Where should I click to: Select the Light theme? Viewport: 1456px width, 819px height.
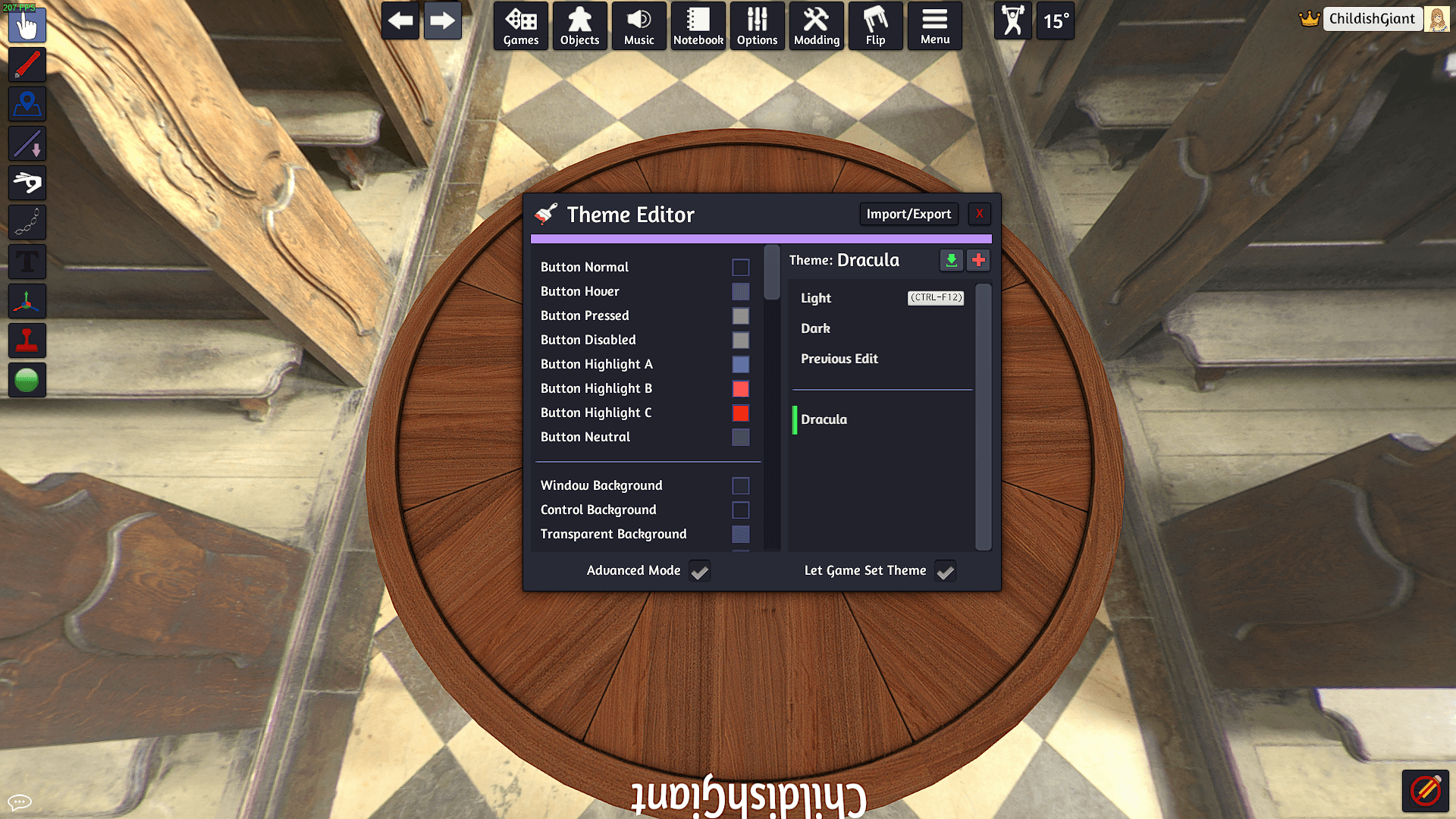(882, 298)
